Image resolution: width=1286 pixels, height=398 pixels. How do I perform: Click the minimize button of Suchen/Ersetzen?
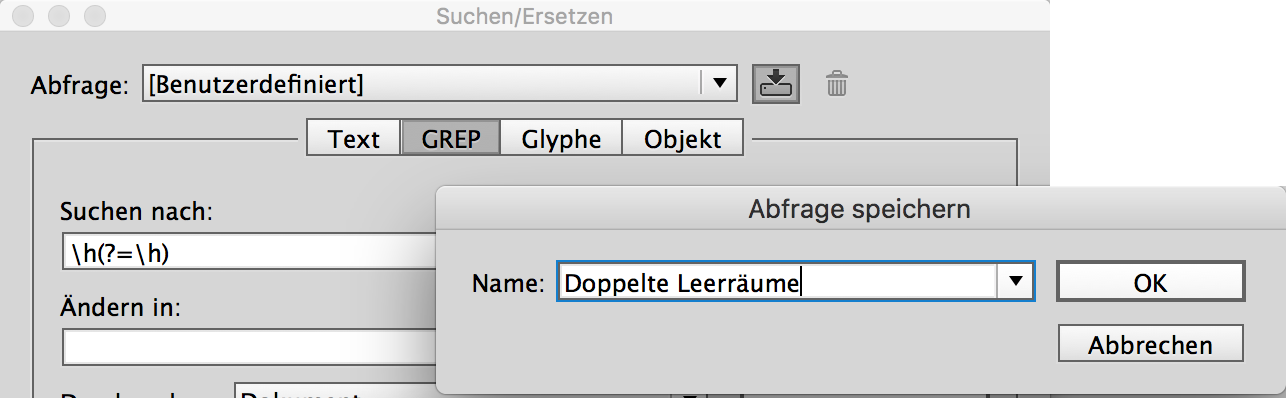coord(59,16)
